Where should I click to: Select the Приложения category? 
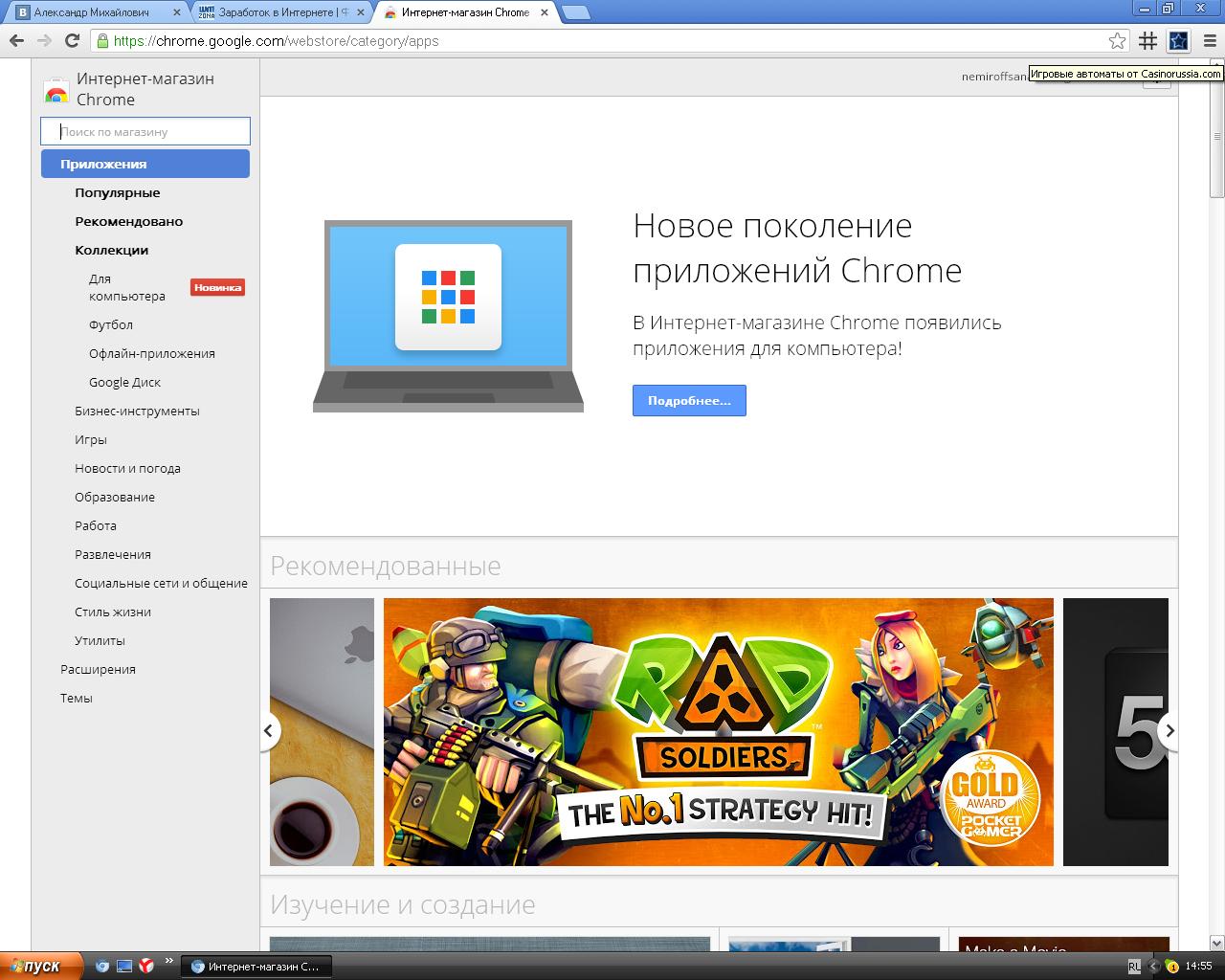(x=145, y=164)
